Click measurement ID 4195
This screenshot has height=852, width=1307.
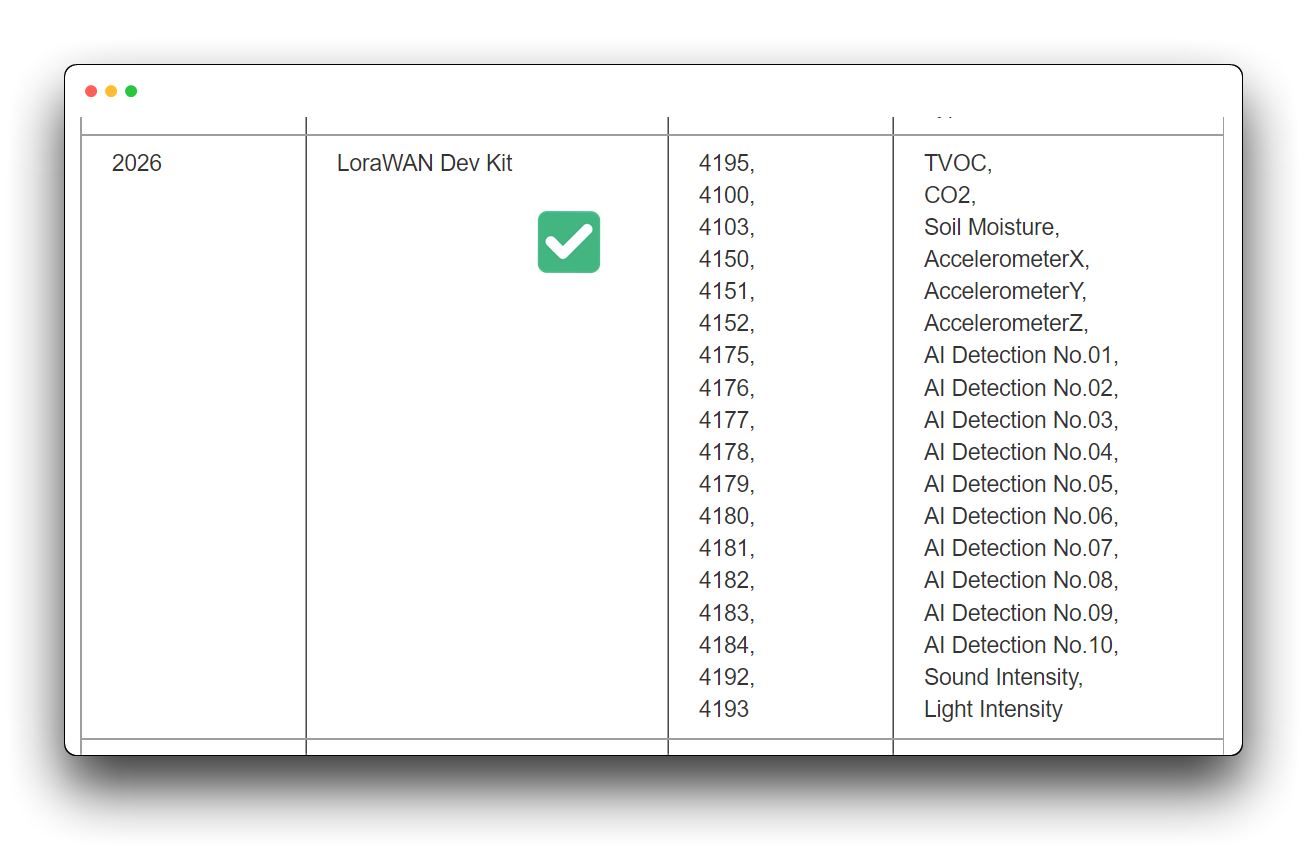[724, 163]
